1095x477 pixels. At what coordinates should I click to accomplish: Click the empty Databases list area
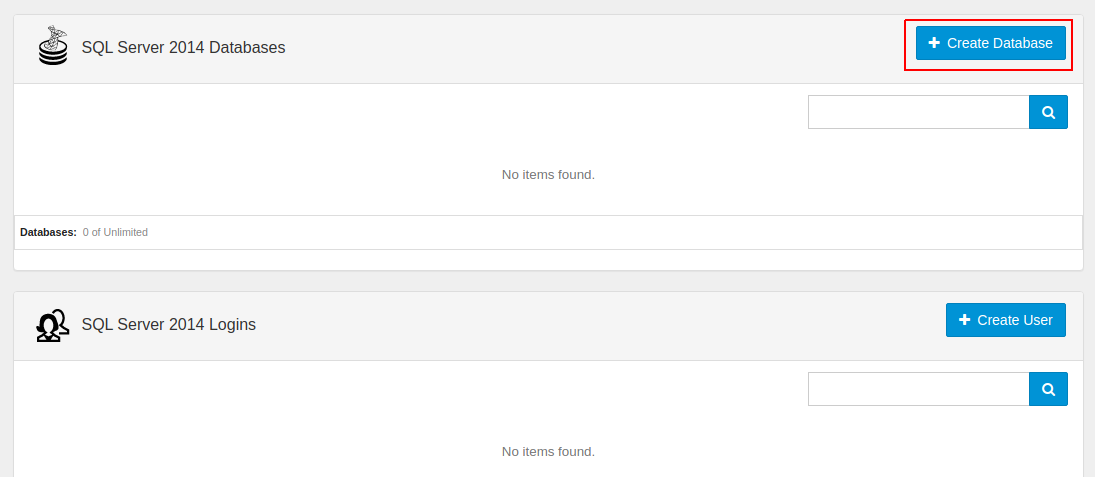click(x=548, y=175)
